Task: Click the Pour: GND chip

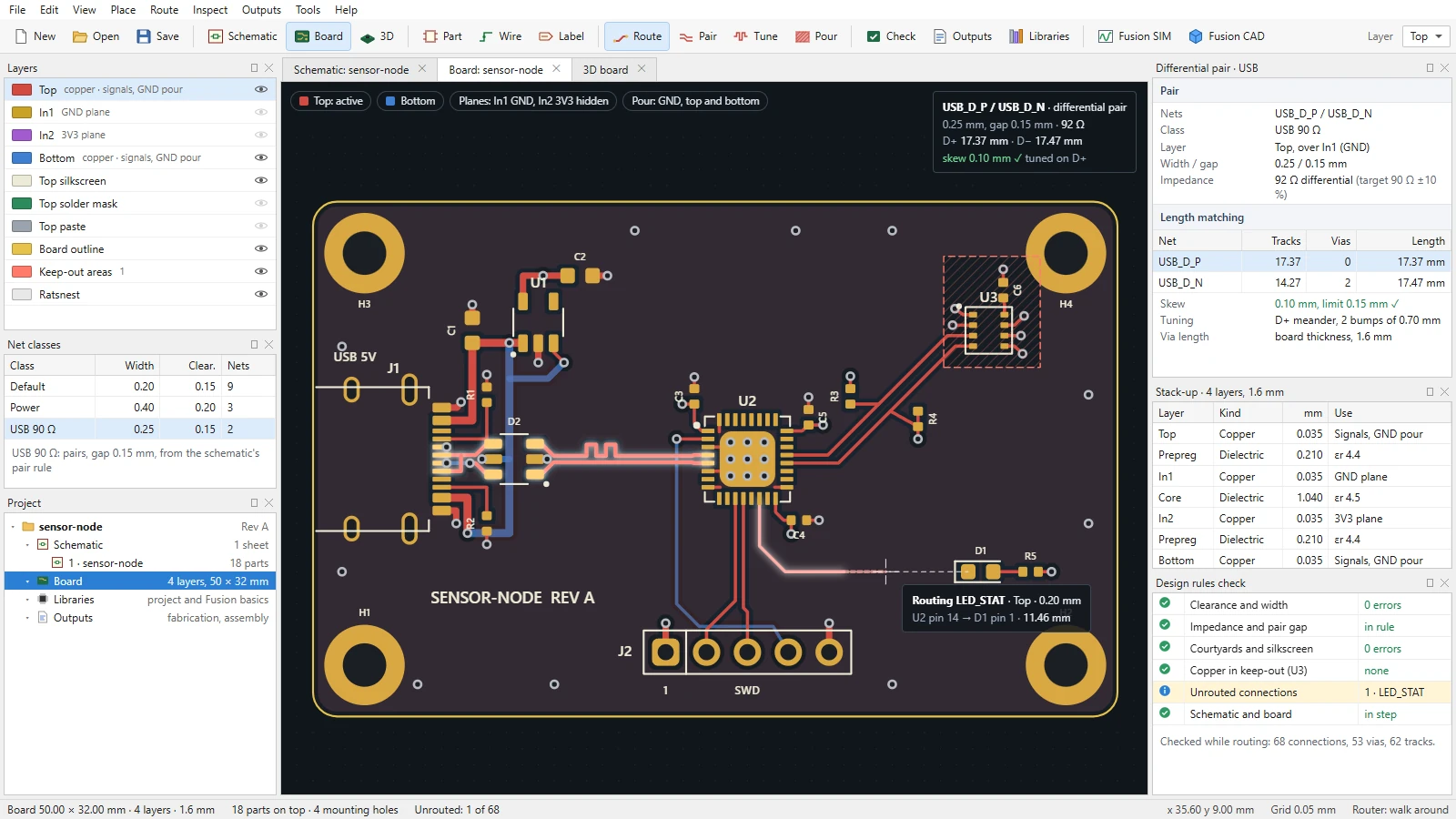Action: pyautogui.click(x=695, y=101)
